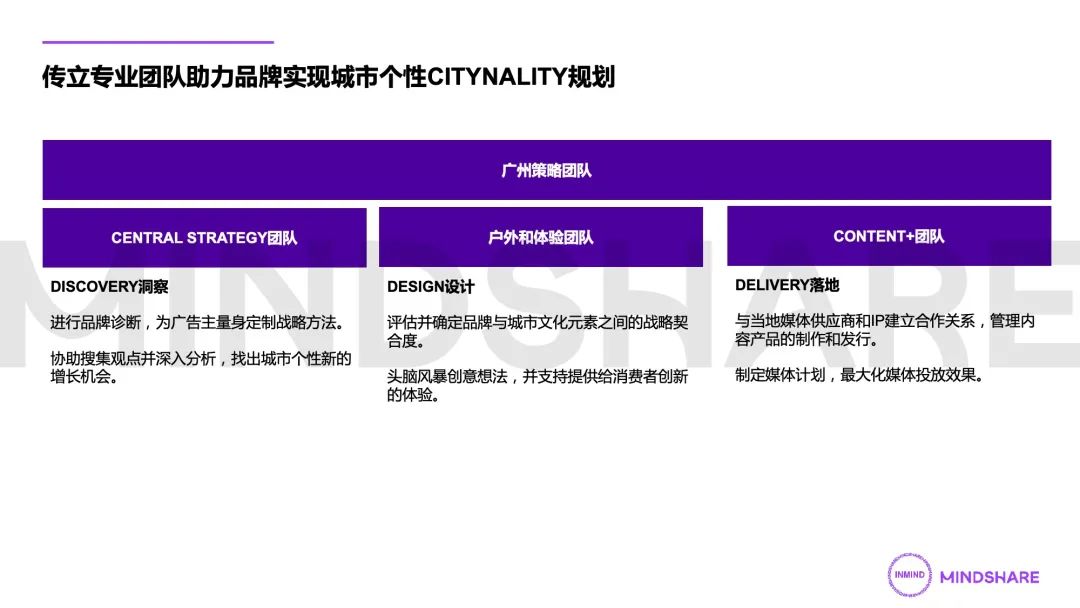Screen dimensions: 1080x608
Task: Select the paragraph starting with 协助搜集观点
Action: click(200, 367)
